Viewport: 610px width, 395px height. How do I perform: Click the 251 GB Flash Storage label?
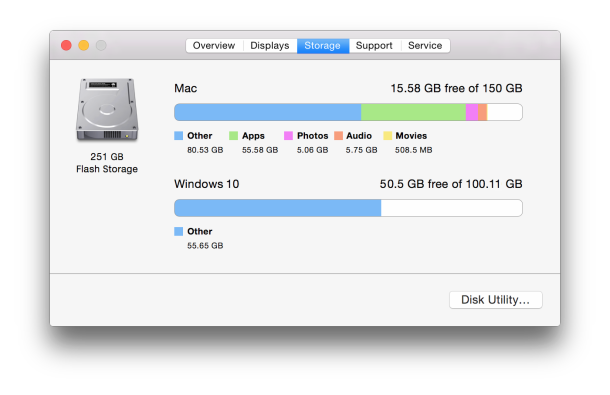point(107,163)
